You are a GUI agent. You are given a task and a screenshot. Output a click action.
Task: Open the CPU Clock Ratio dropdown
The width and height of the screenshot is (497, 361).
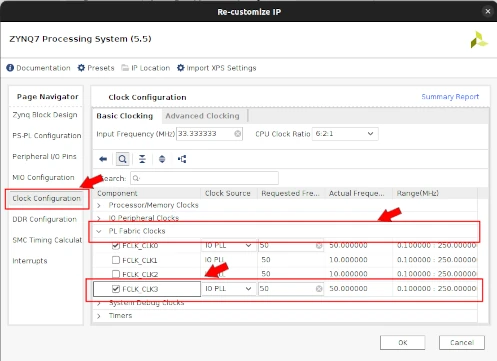[x=345, y=134]
